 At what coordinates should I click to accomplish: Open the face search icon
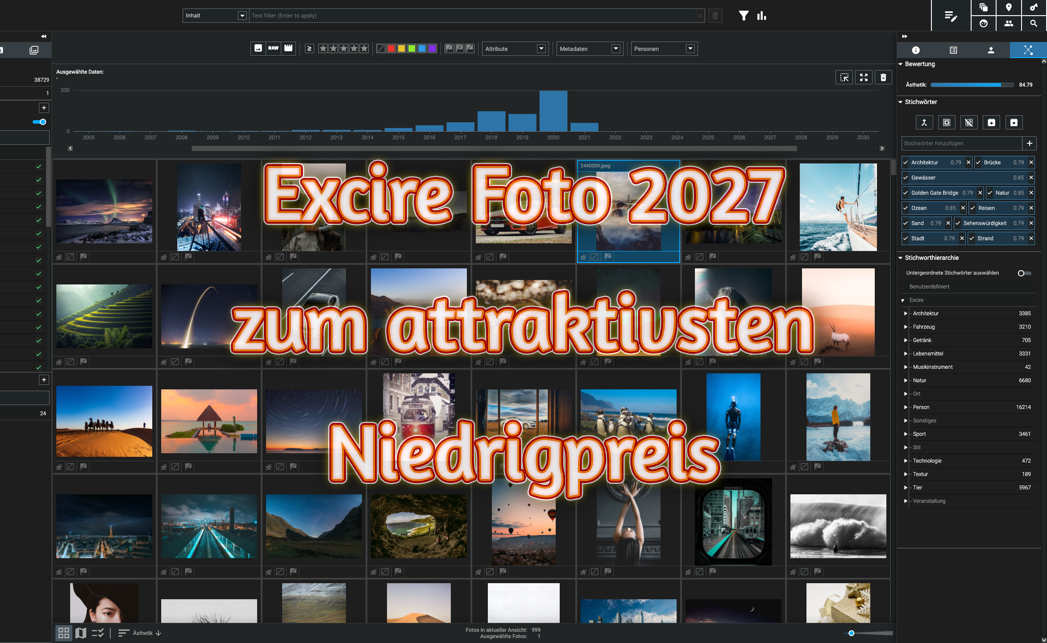point(984,23)
